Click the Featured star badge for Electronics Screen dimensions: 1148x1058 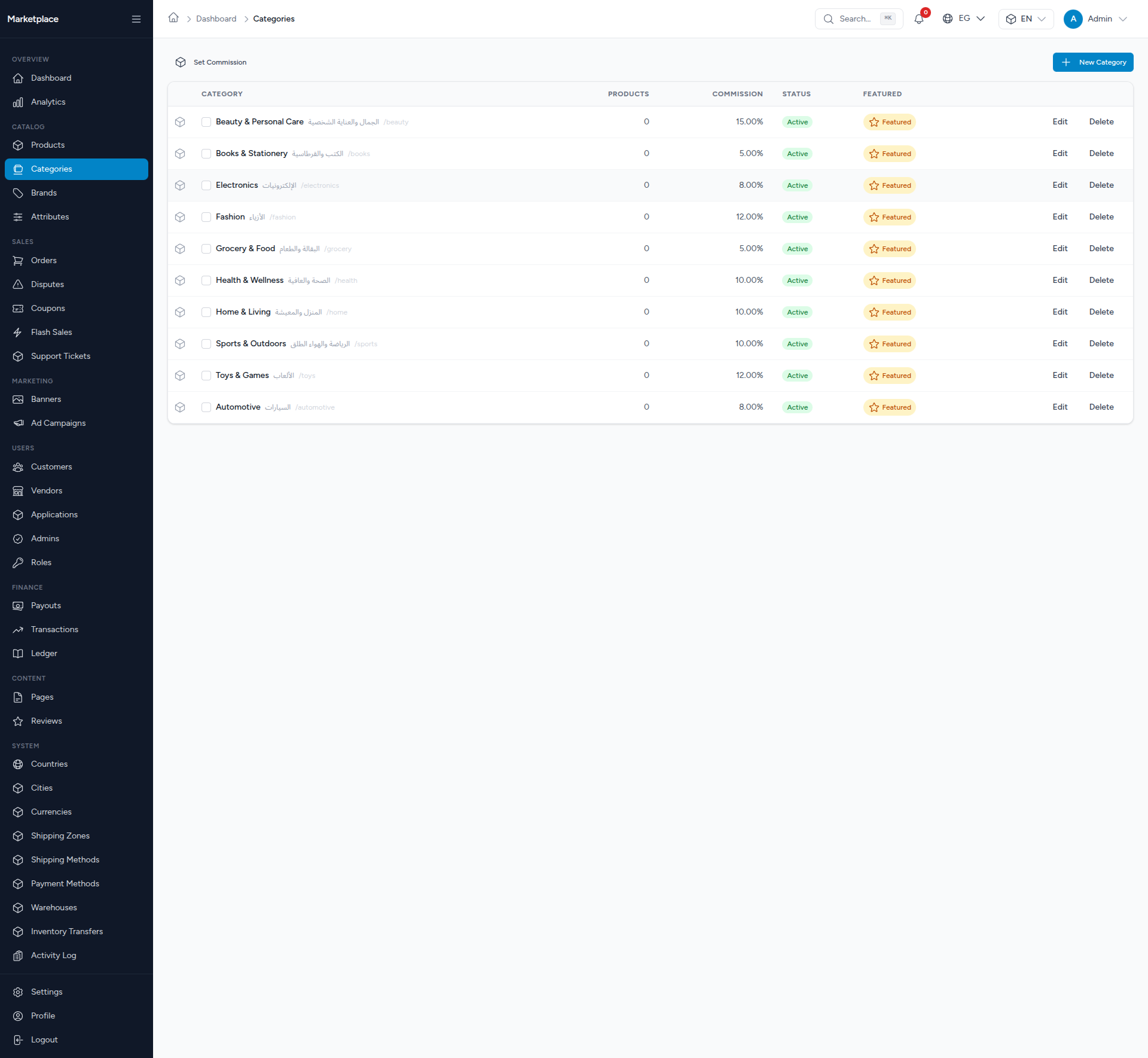tap(889, 185)
